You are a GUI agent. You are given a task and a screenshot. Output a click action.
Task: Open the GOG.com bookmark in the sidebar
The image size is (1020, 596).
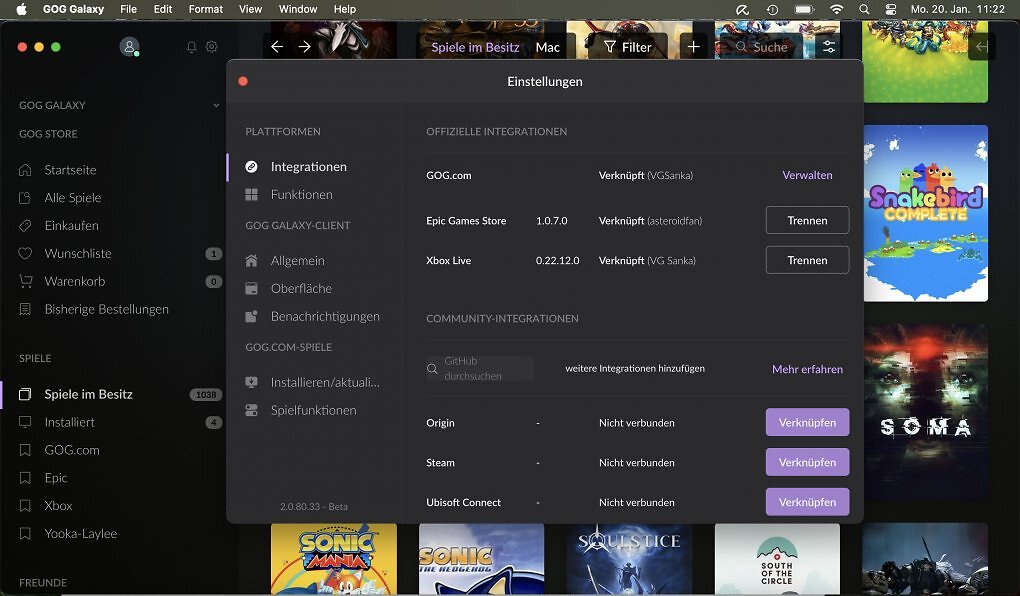click(x=72, y=450)
